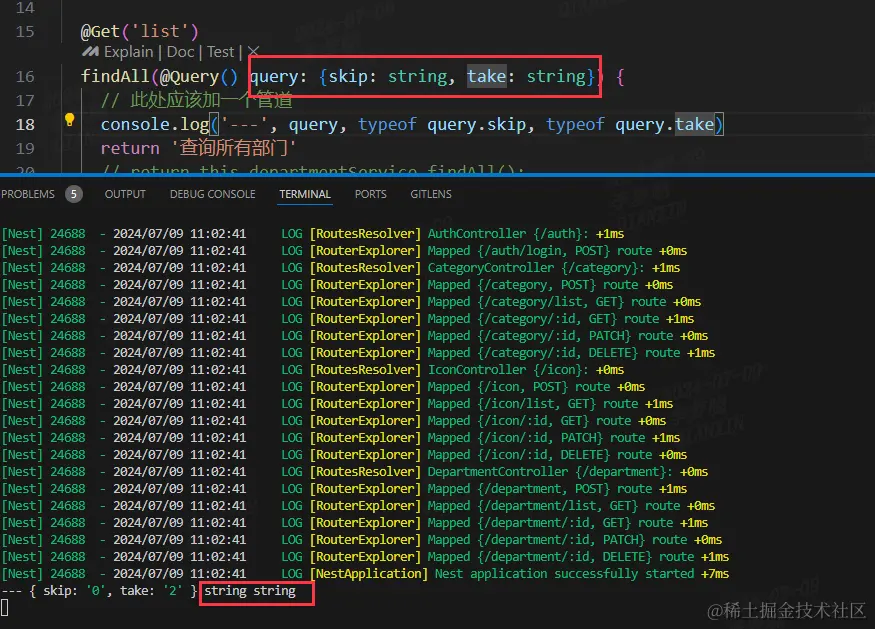Dismiss the codelens with the X icon
The width and height of the screenshot is (875, 629).
coord(253,52)
